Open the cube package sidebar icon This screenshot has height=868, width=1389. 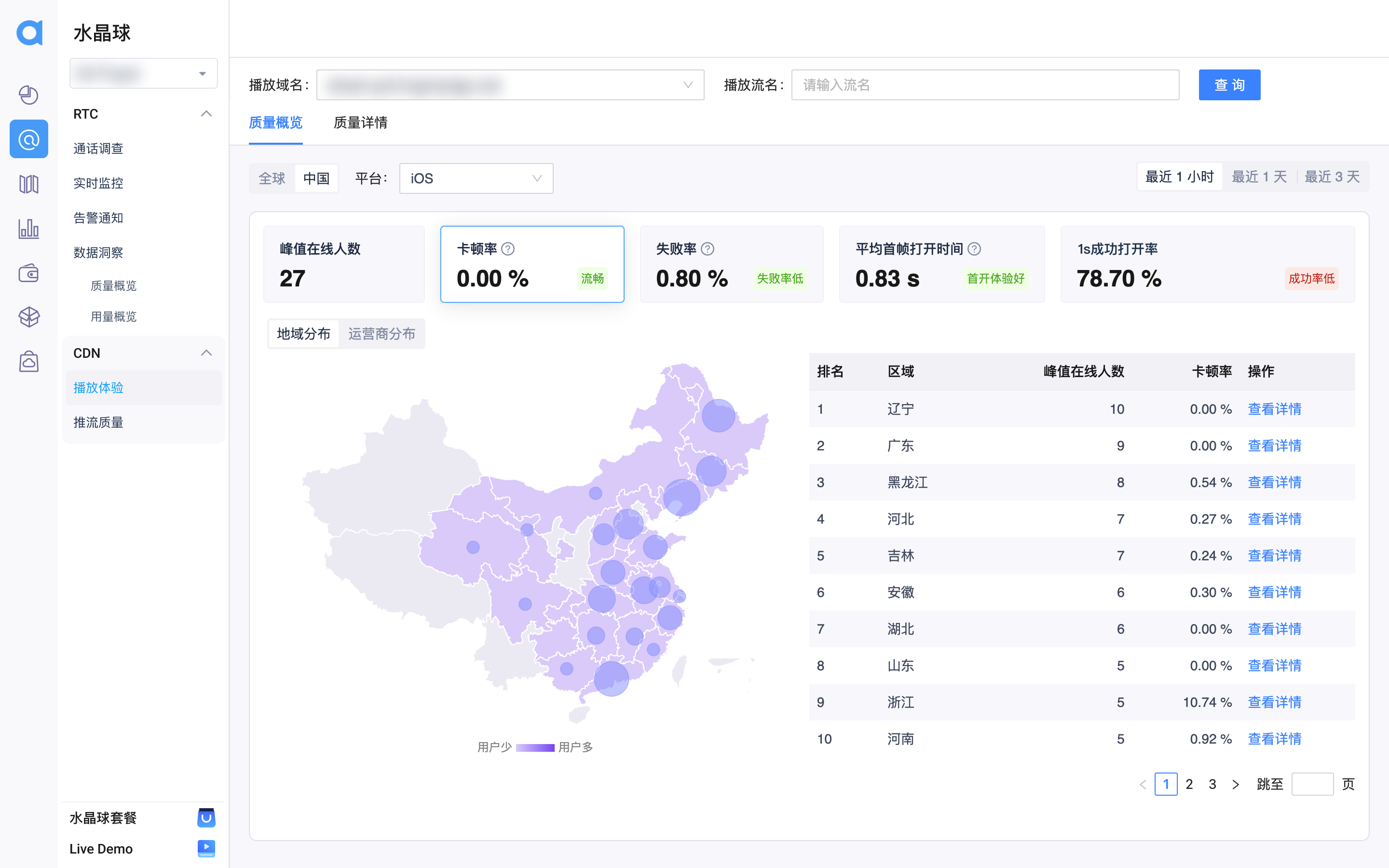coord(29,317)
